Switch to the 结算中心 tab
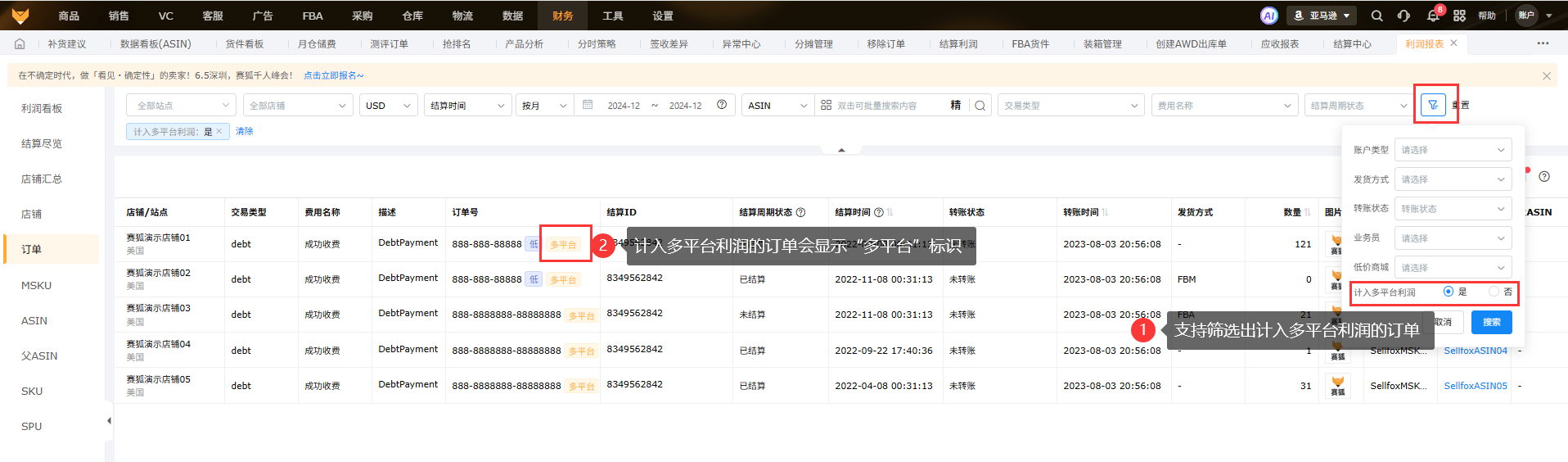Image resolution: width=1568 pixels, height=462 pixels. coord(1351,44)
